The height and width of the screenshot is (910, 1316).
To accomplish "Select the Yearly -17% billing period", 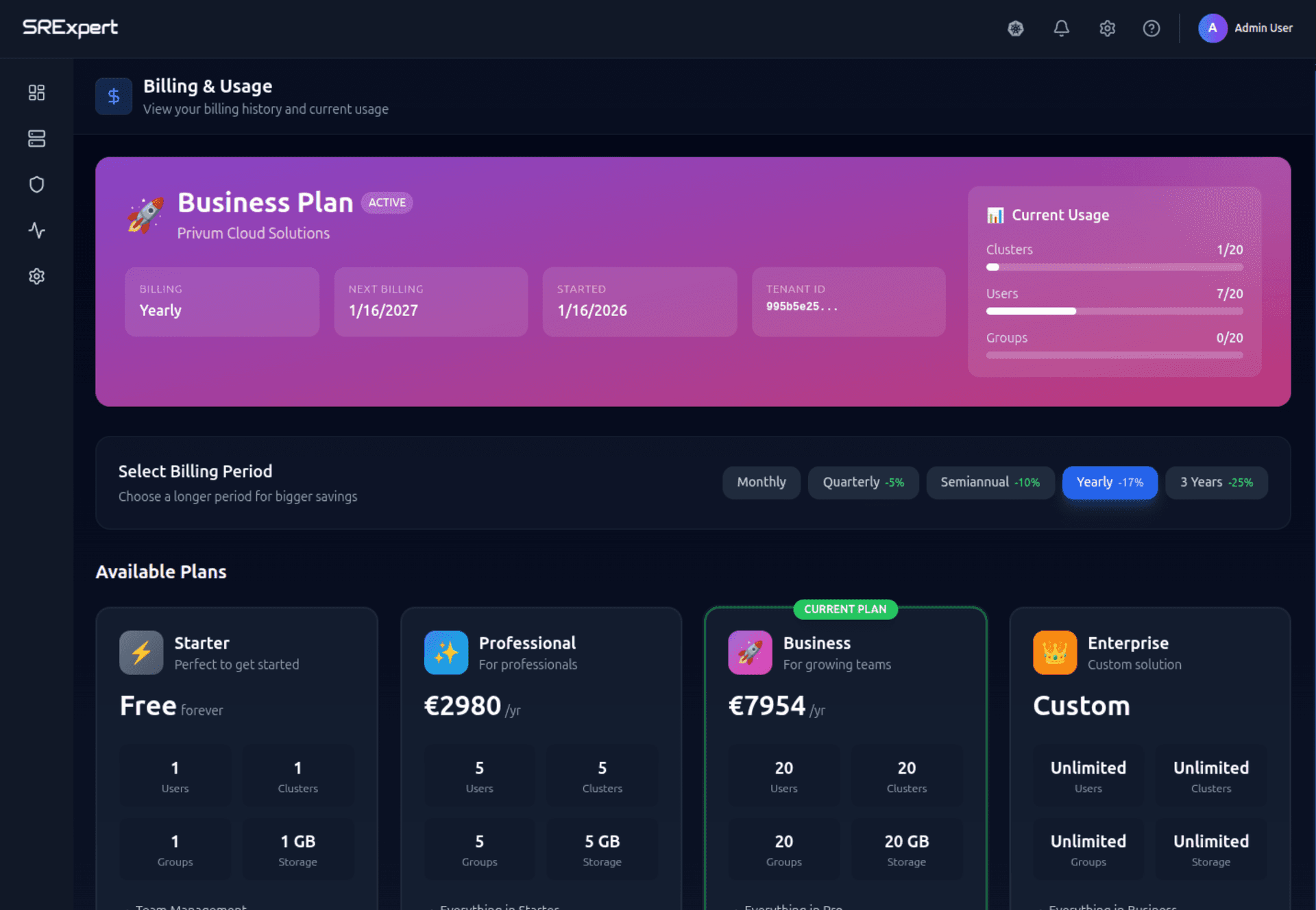I will click(x=1109, y=482).
